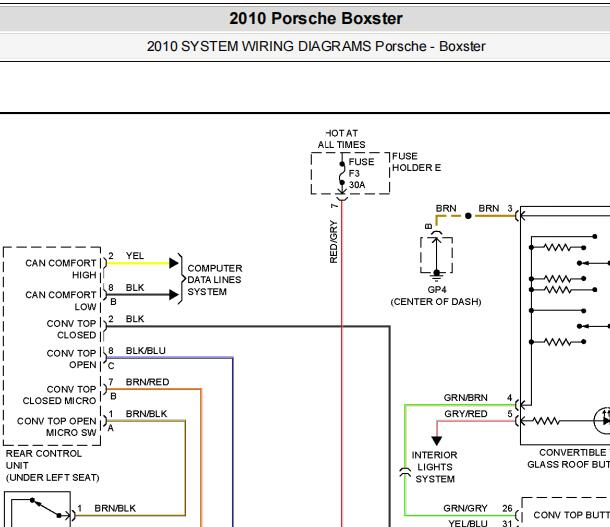Click the "BLK" label on CAN COMFORT LOW wire
610x527 pixels.
pos(135,287)
